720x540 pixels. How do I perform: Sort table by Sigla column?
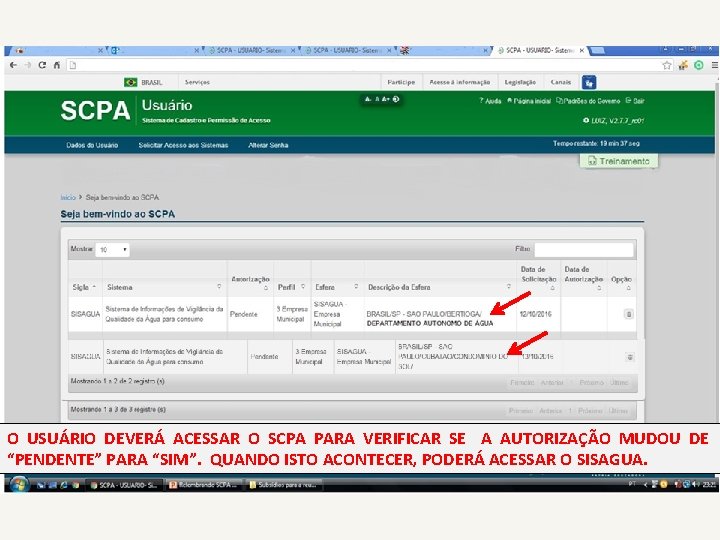(x=85, y=287)
